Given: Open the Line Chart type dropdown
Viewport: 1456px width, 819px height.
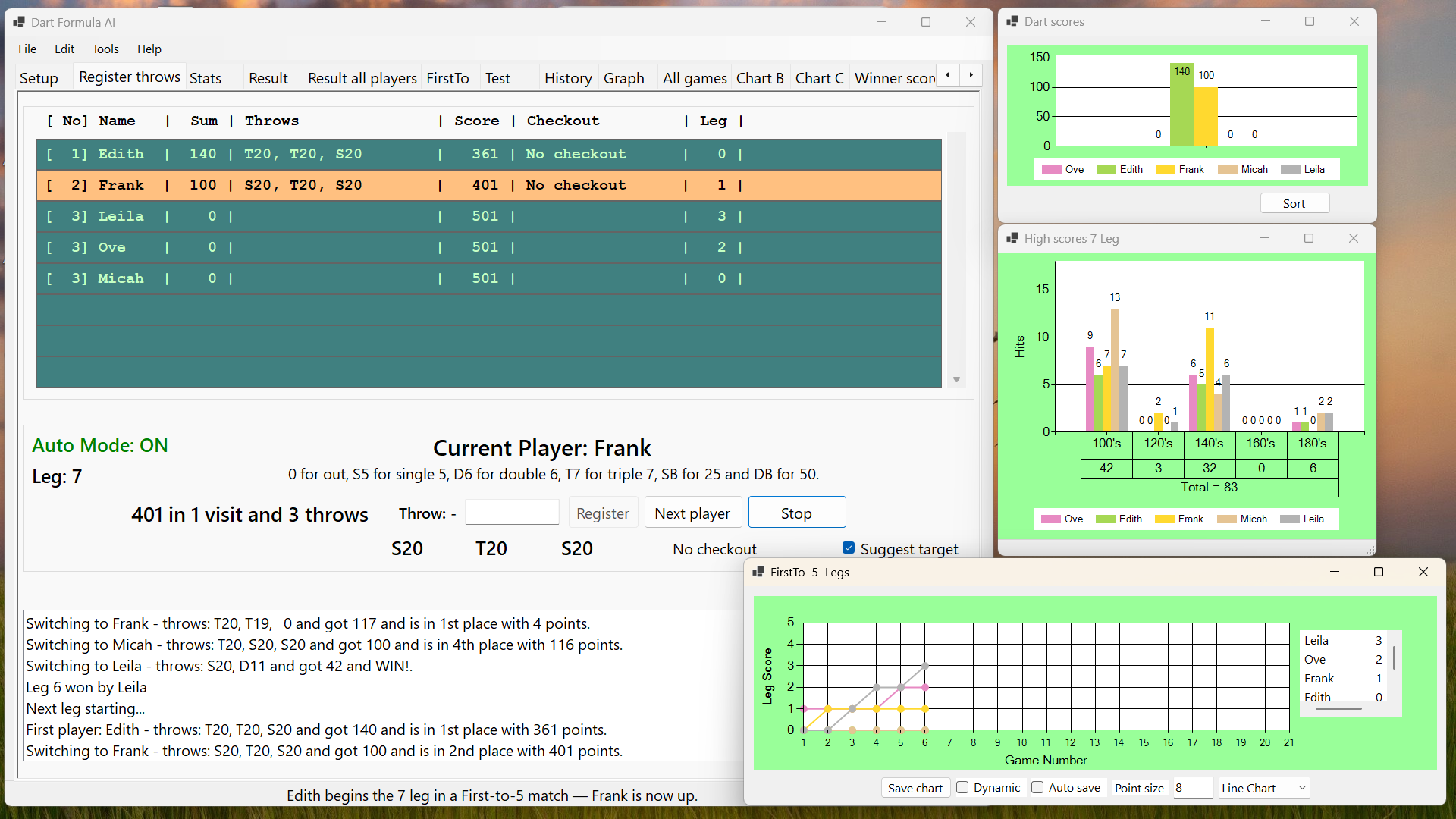Looking at the screenshot, I should (1301, 788).
